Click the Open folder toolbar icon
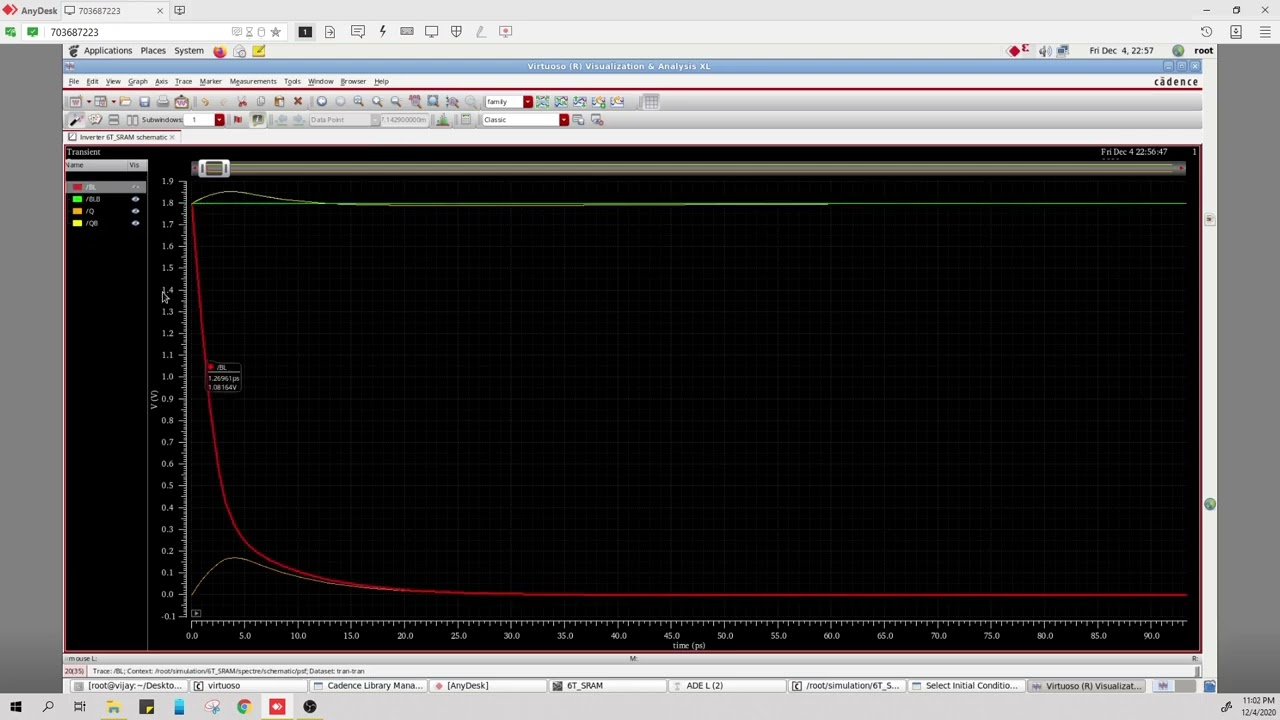Viewport: 1280px width, 720px height. coord(125,101)
